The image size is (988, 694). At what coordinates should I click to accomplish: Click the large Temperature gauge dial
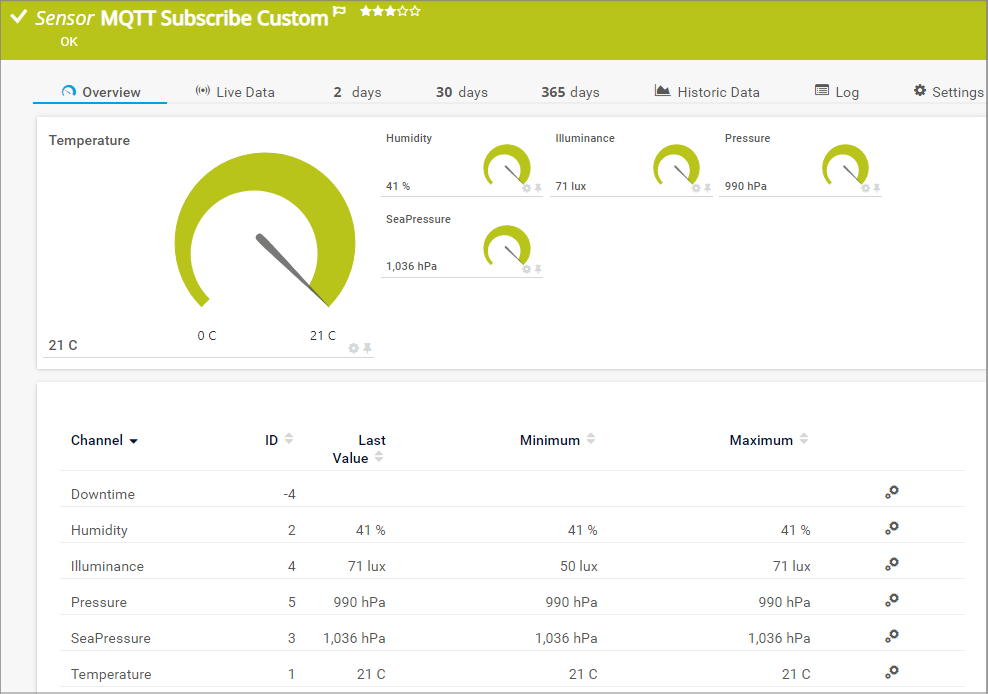pyautogui.click(x=264, y=232)
